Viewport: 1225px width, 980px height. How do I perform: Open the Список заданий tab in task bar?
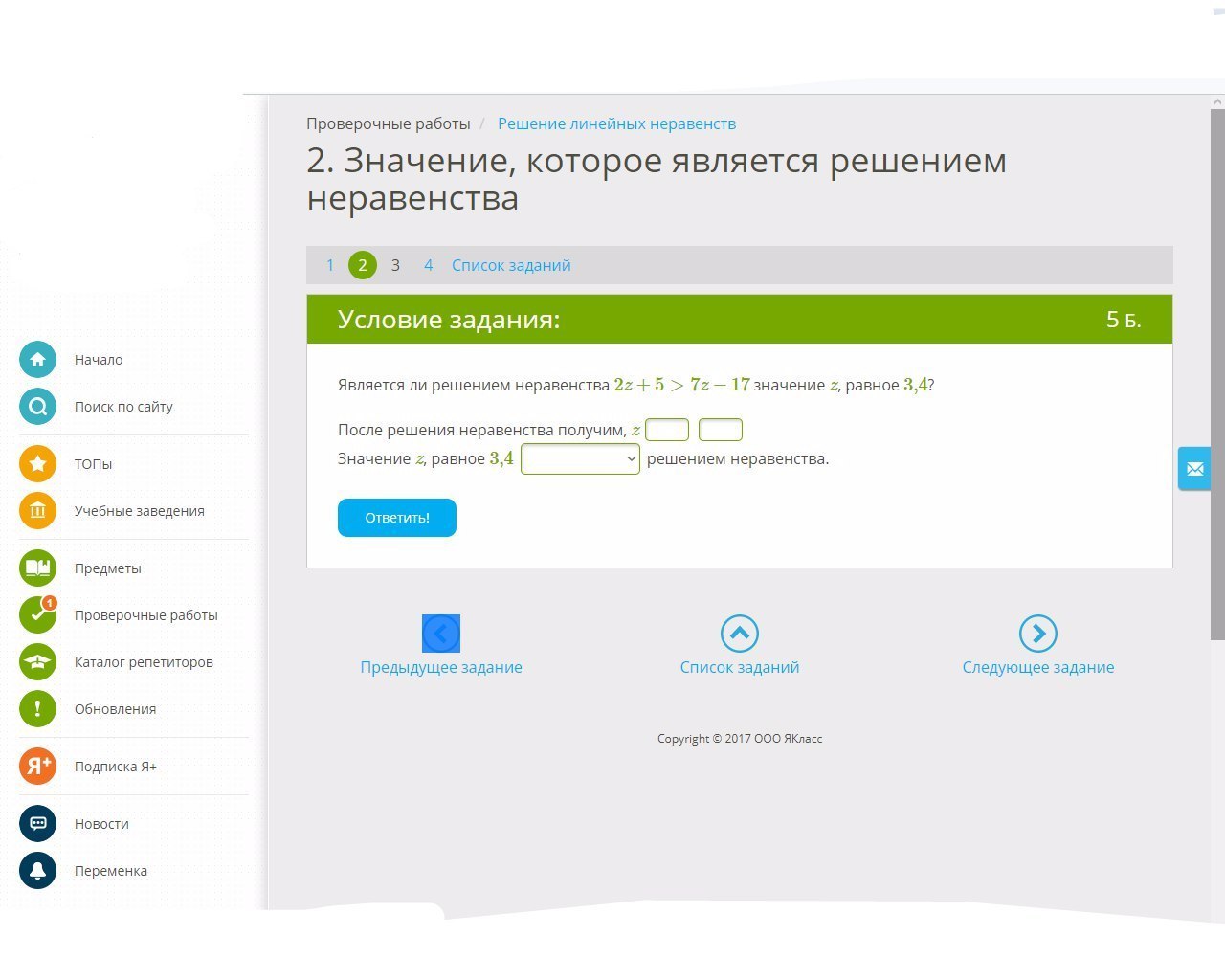pos(511,266)
